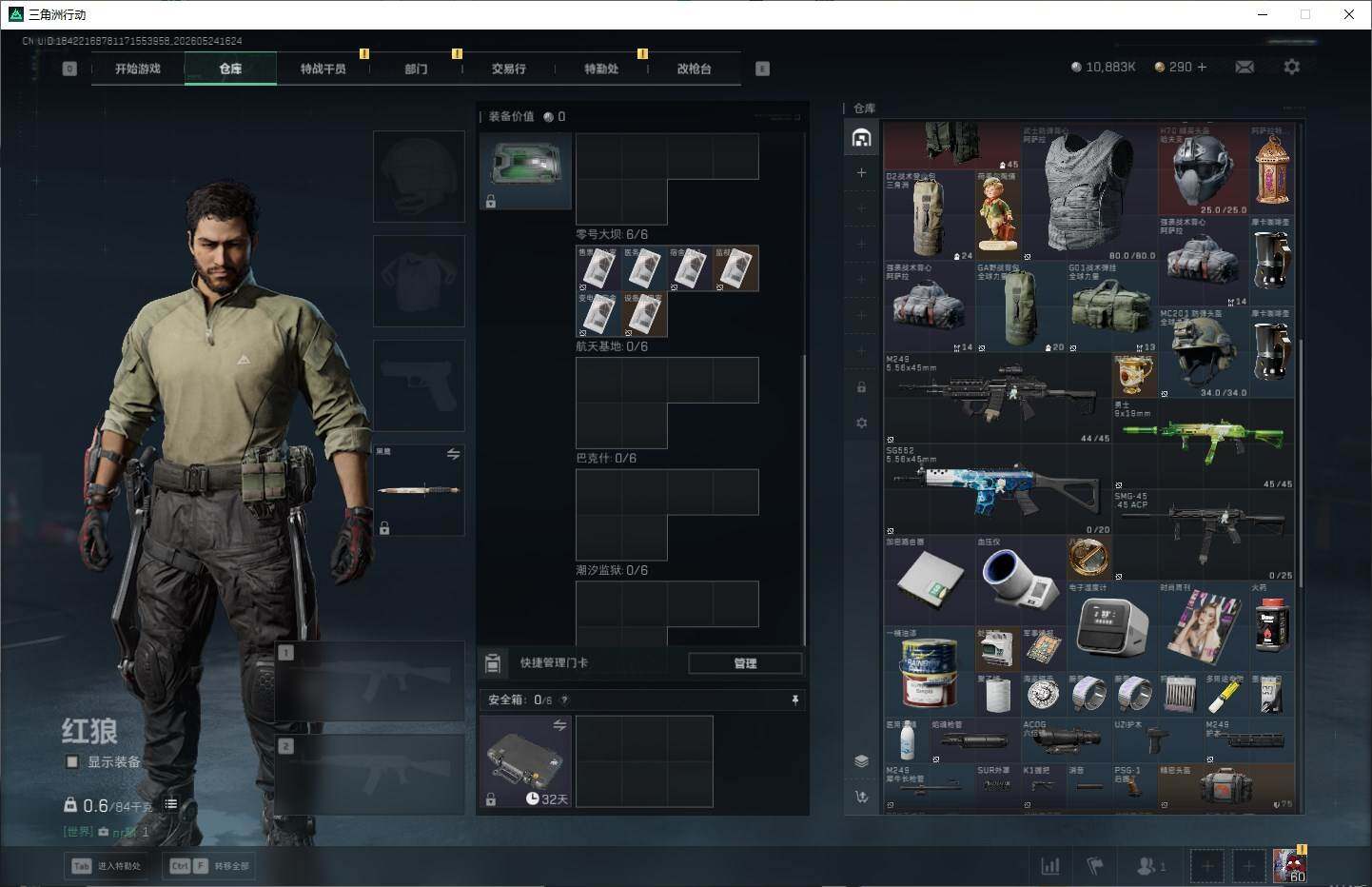The height and width of the screenshot is (887, 1372).
Task: Select the paint bucket item
Action: [x=930, y=672]
